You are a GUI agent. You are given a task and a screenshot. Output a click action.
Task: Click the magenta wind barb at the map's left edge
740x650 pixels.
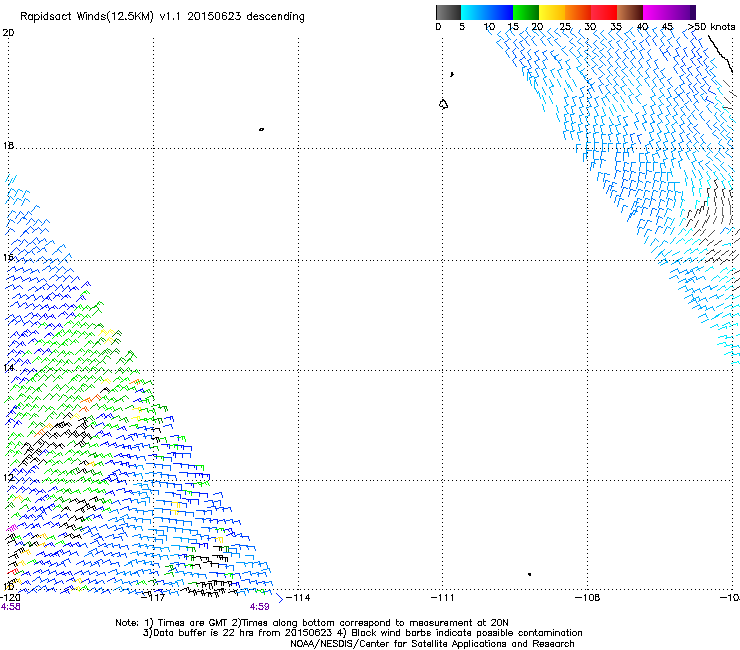12,528
